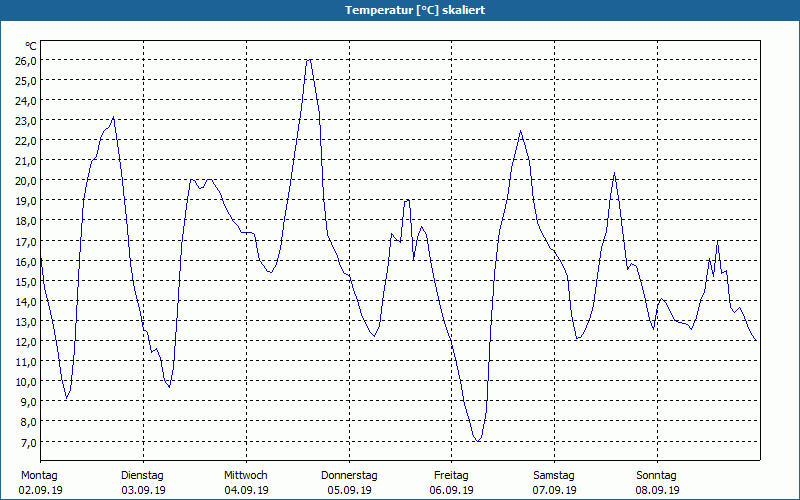Image resolution: width=800 pixels, height=500 pixels.
Task: Select the Dienstag 03.09.19 date label
Action: 143,483
